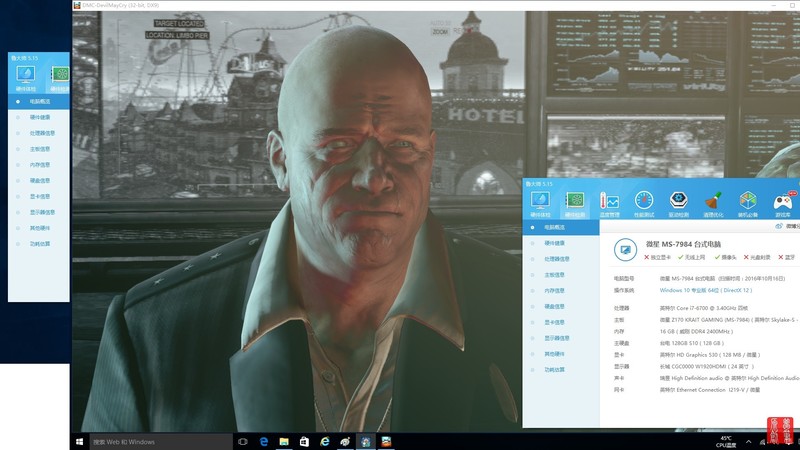
Task: Select 电脑概览 in the right window sidebar
Action: 561,228
